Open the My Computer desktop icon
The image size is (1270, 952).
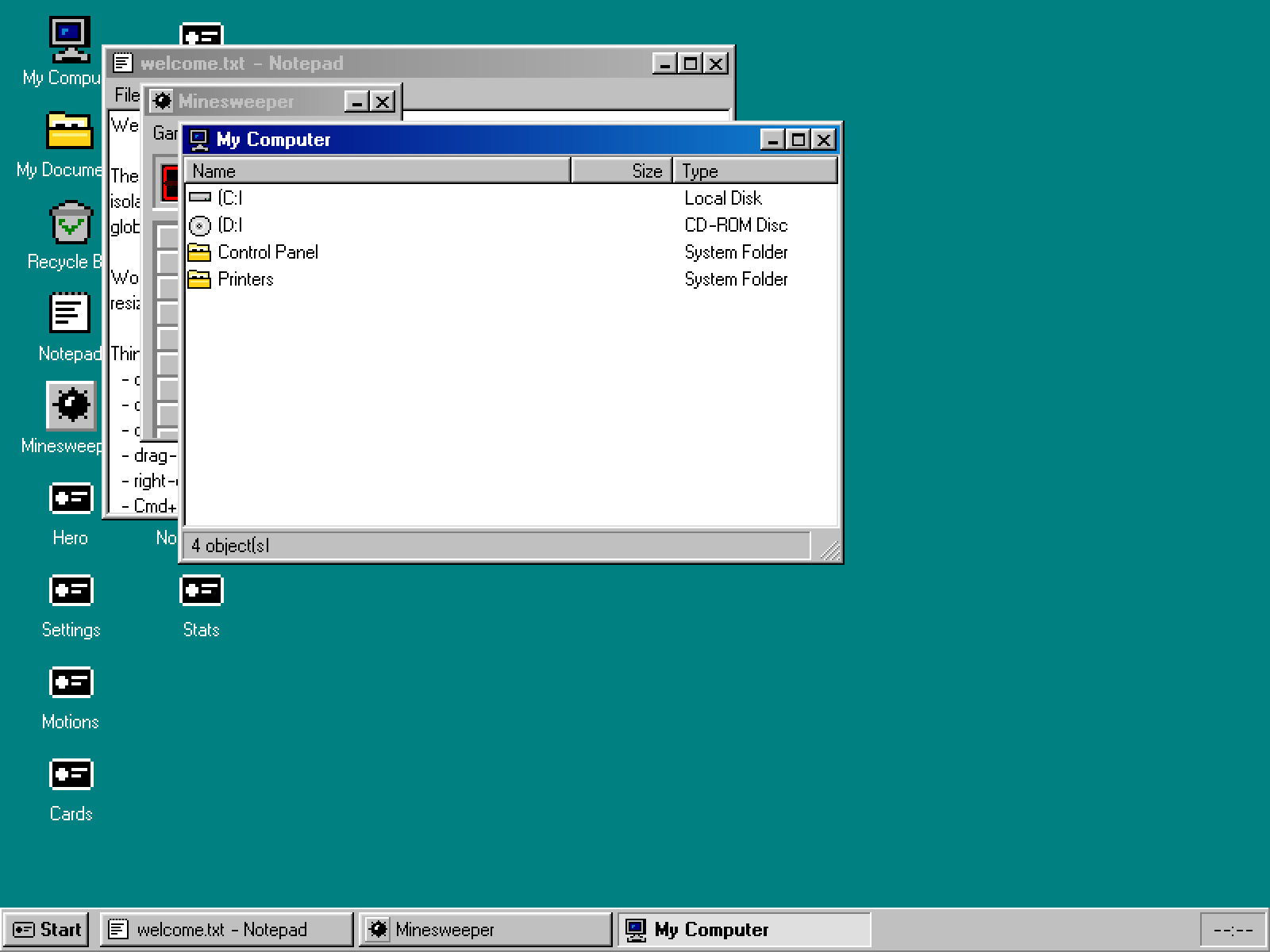point(71,40)
